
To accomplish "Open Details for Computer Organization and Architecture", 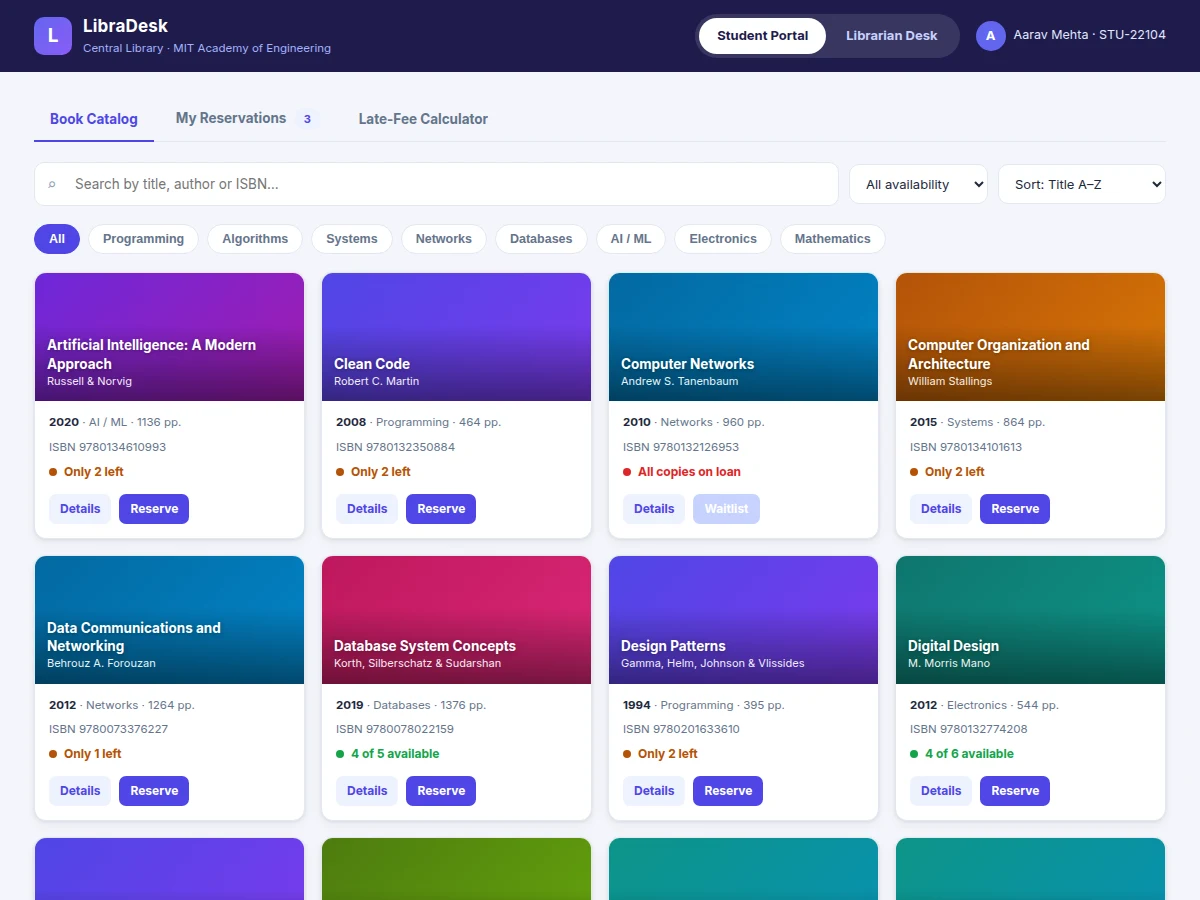I will 941,509.
